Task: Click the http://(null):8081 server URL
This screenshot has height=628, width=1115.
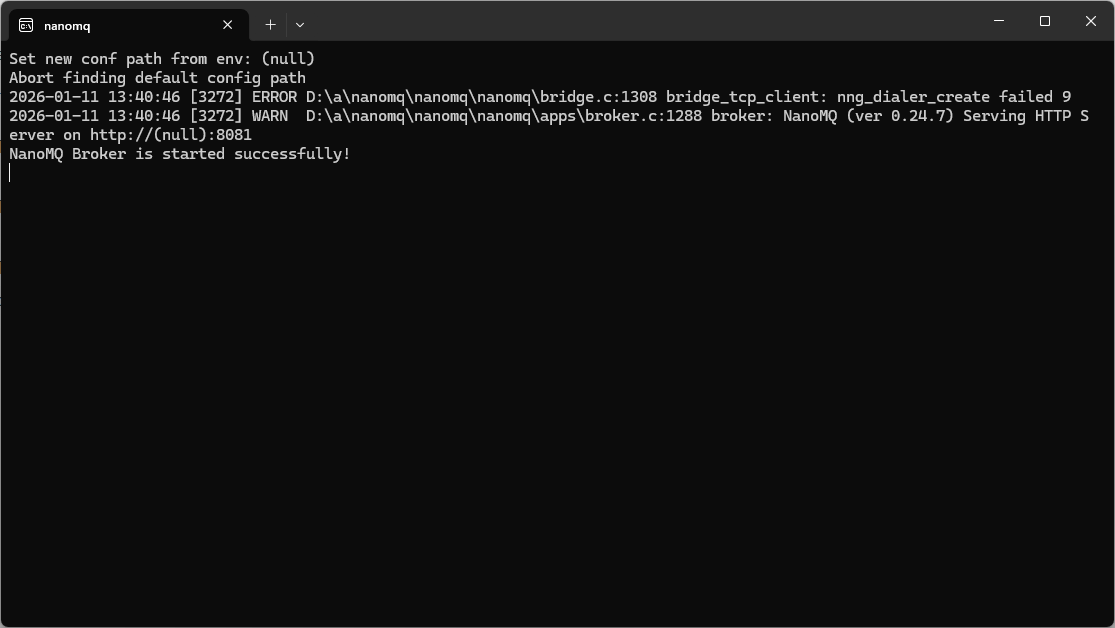Action: click(x=171, y=135)
